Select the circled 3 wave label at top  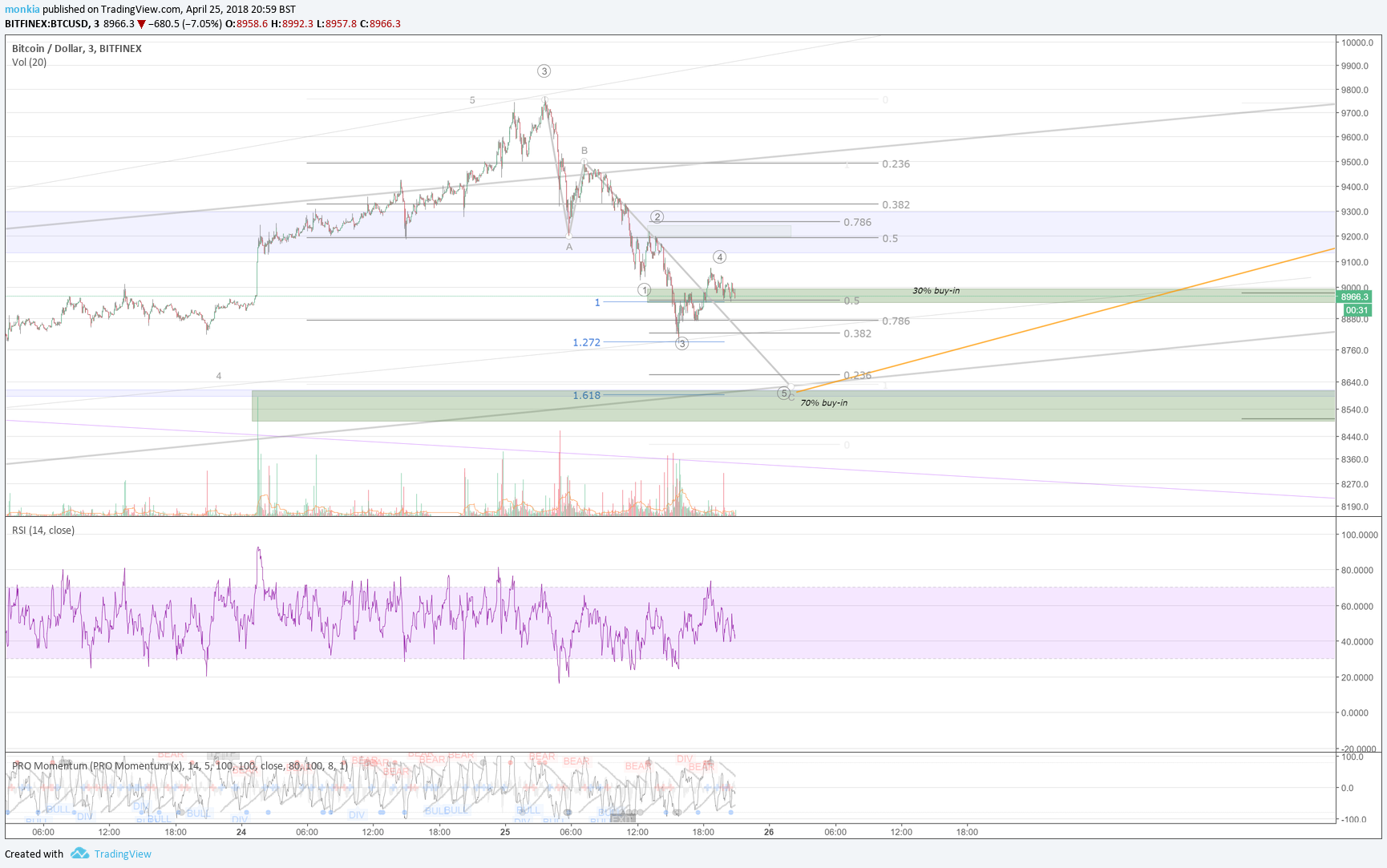[x=544, y=71]
